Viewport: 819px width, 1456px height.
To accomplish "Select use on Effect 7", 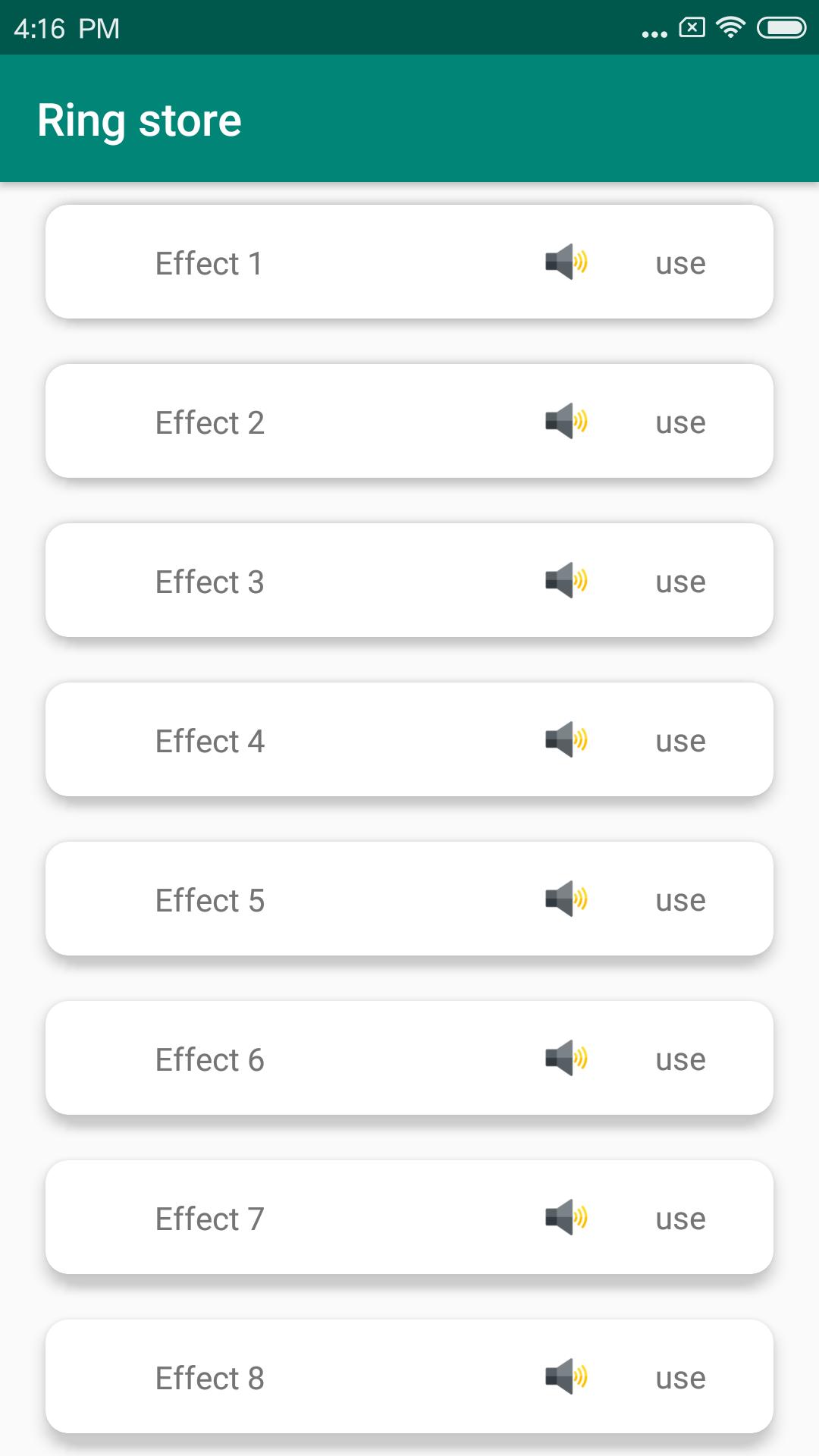I will (681, 1219).
